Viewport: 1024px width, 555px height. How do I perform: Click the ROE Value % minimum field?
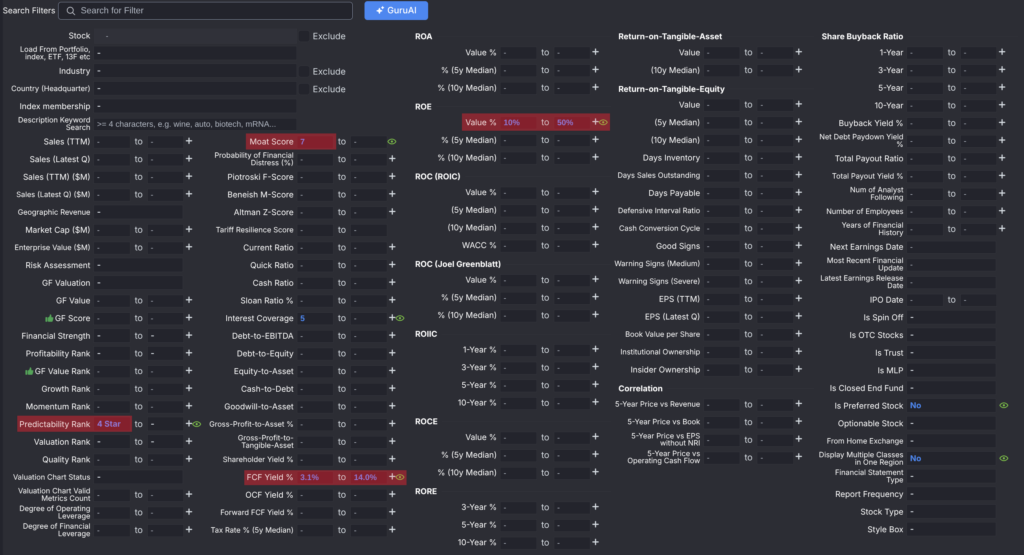518,122
